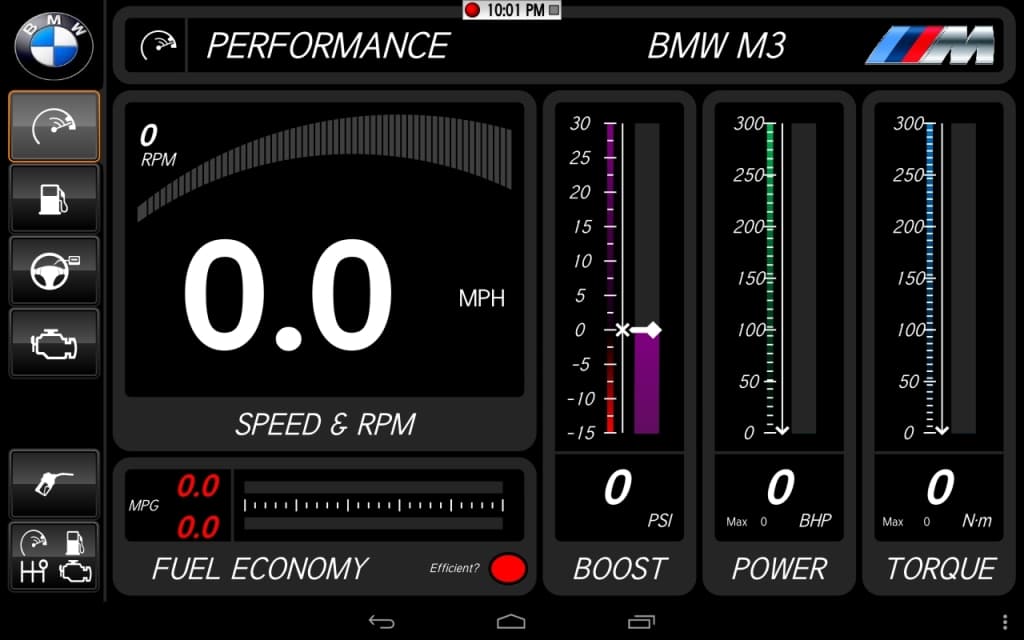Viewport: 1024px width, 640px height.
Task: Stop recording via red status bar dot
Action: click(473, 10)
